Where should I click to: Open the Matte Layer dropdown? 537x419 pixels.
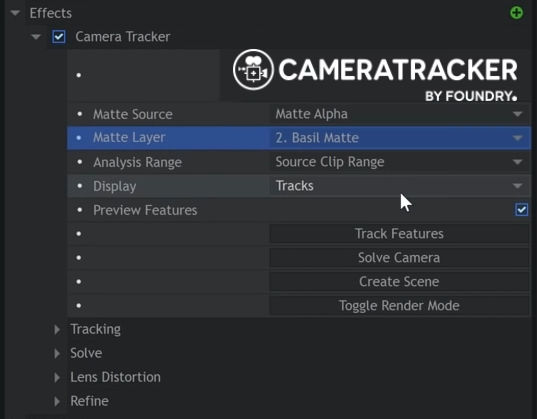coord(399,138)
